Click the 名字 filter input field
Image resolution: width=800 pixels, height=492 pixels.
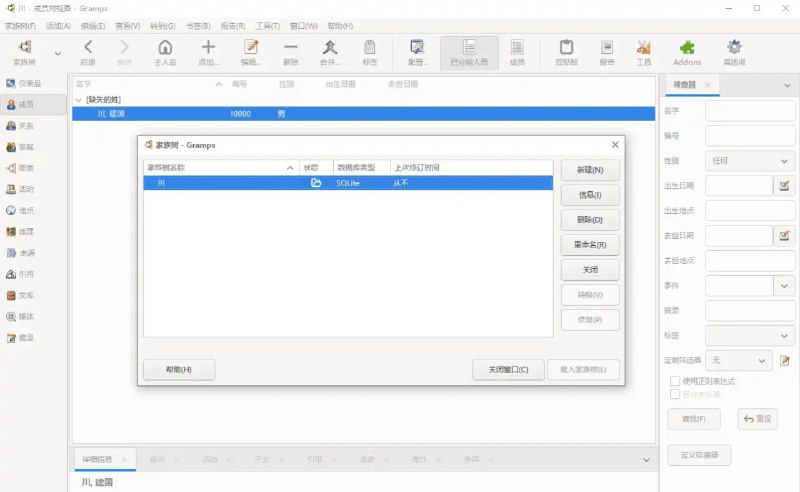point(749,111)
